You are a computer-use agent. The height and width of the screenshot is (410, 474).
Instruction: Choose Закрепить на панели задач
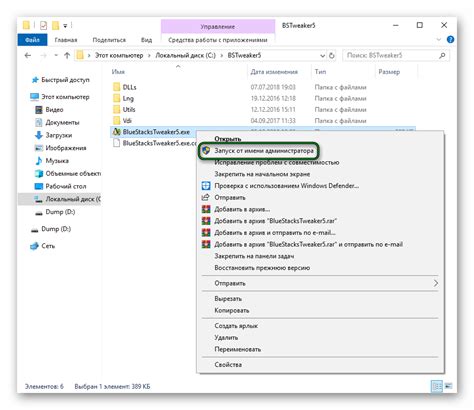click(254, 256)
